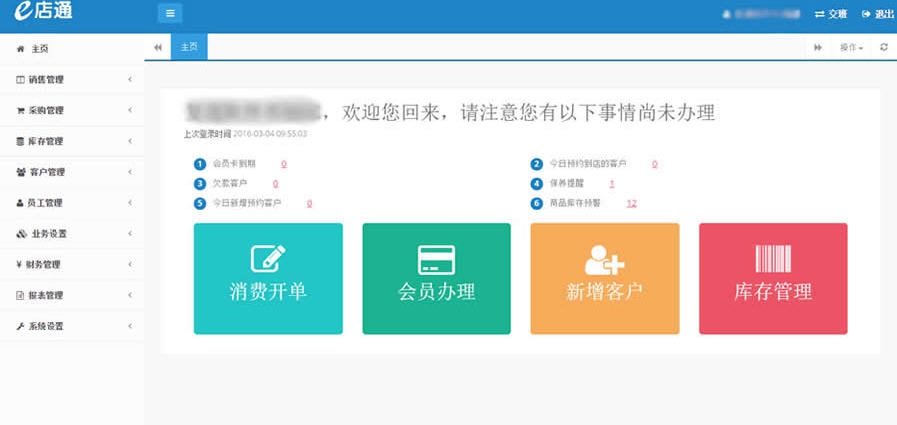Toggle the hamburger menu button
Screen dimensions: 897x425
170,13
